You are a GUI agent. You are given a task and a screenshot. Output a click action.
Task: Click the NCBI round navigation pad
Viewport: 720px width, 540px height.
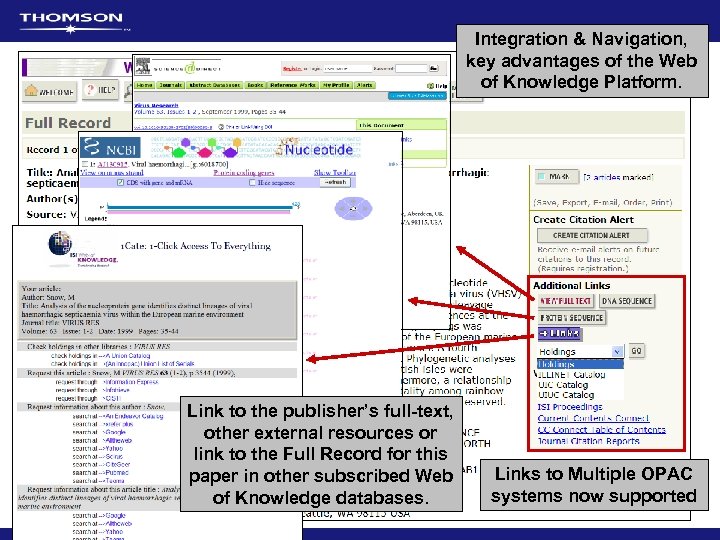pos(353,208)
